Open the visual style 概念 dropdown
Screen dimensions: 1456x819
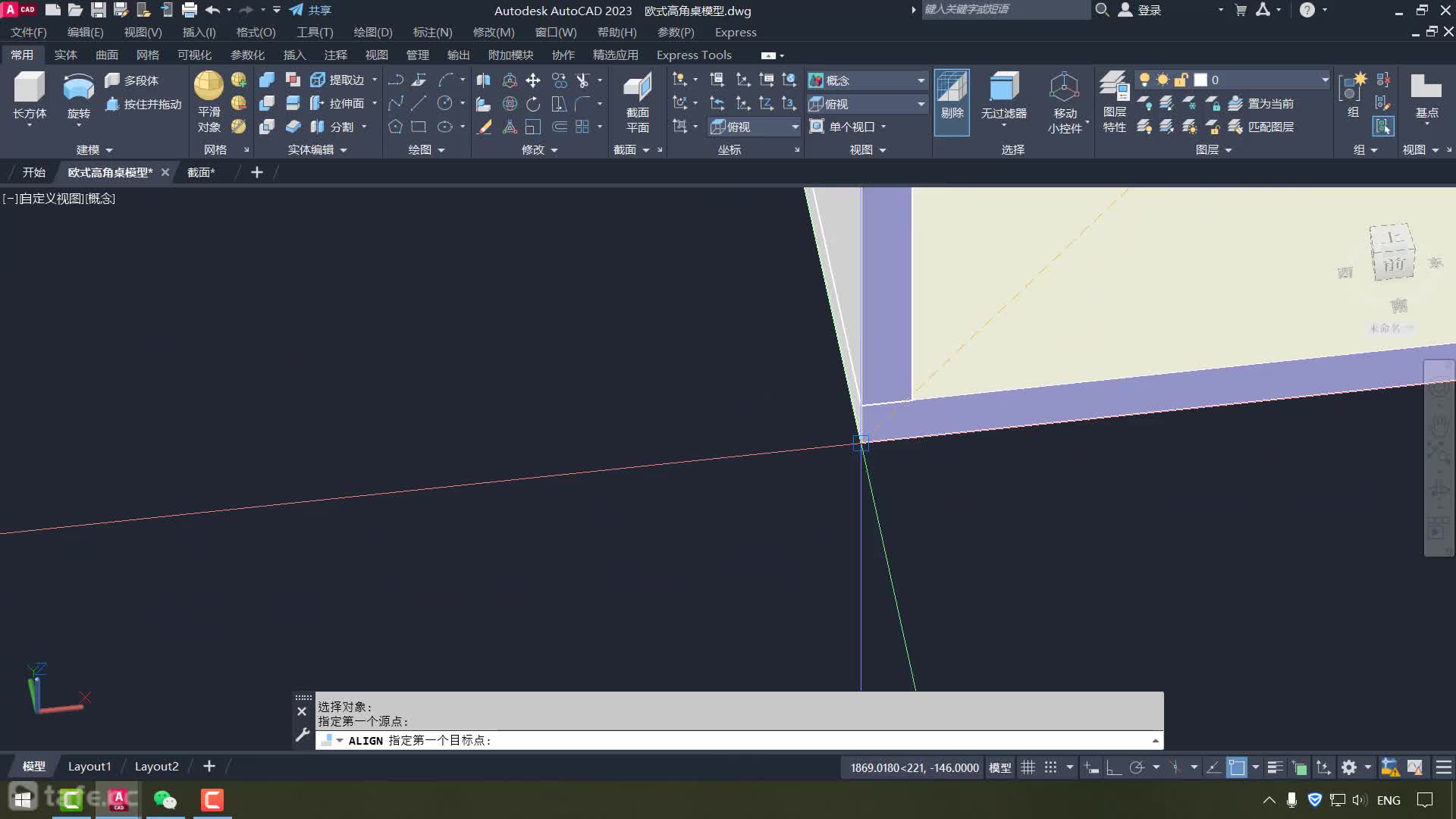pyautogui.click(x=868, y=80)
